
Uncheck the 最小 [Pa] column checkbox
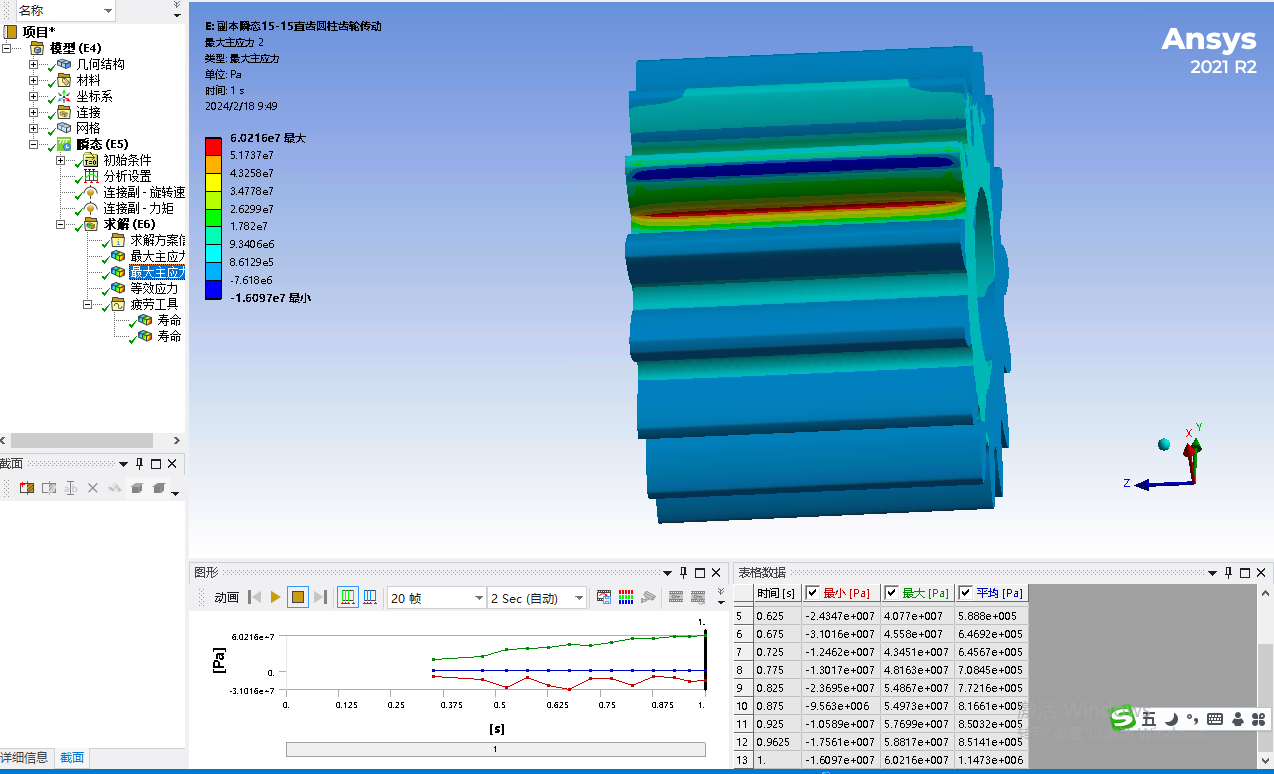(x=813, y=593)
